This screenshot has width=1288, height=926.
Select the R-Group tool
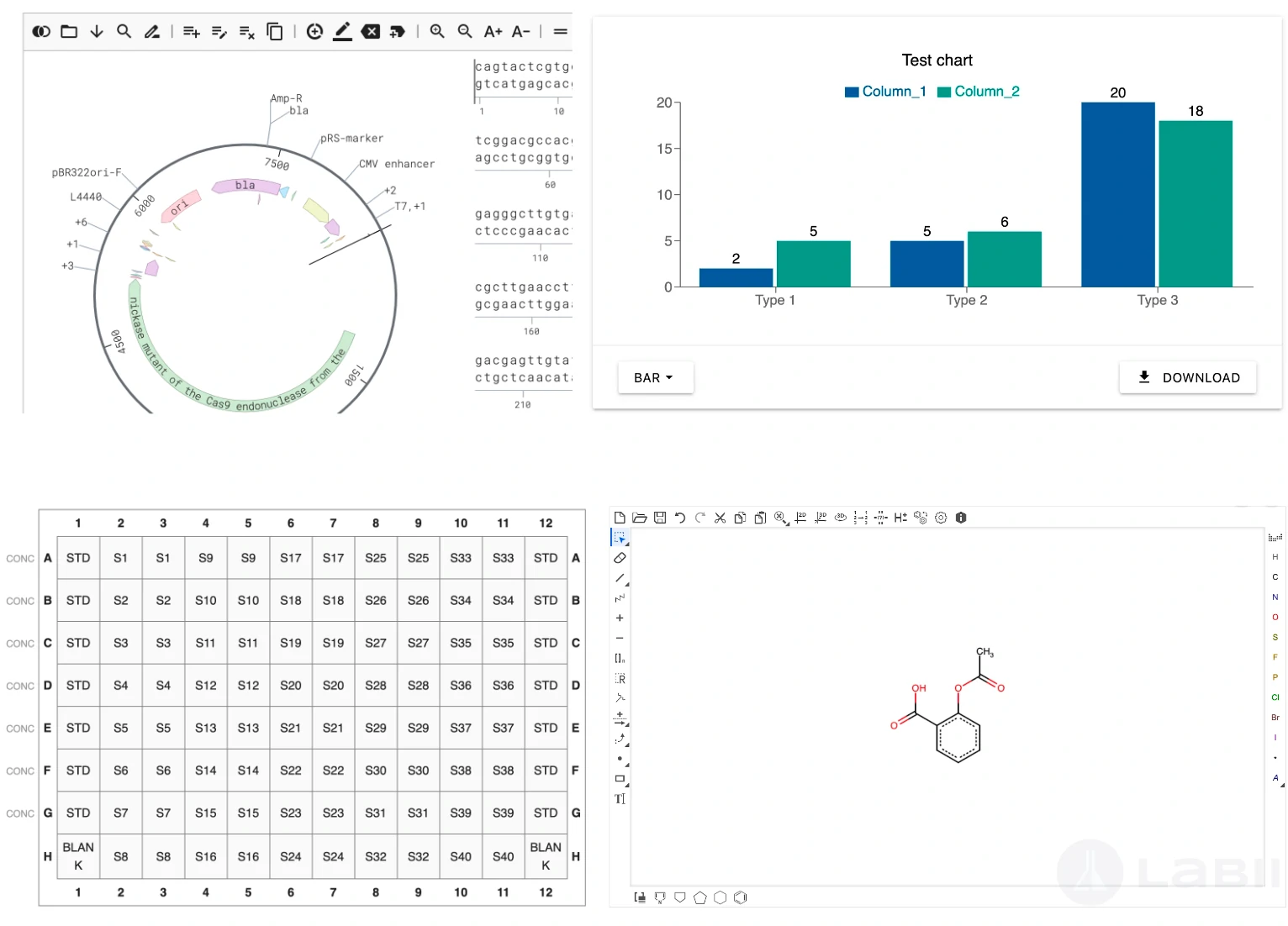coord(620,678)
